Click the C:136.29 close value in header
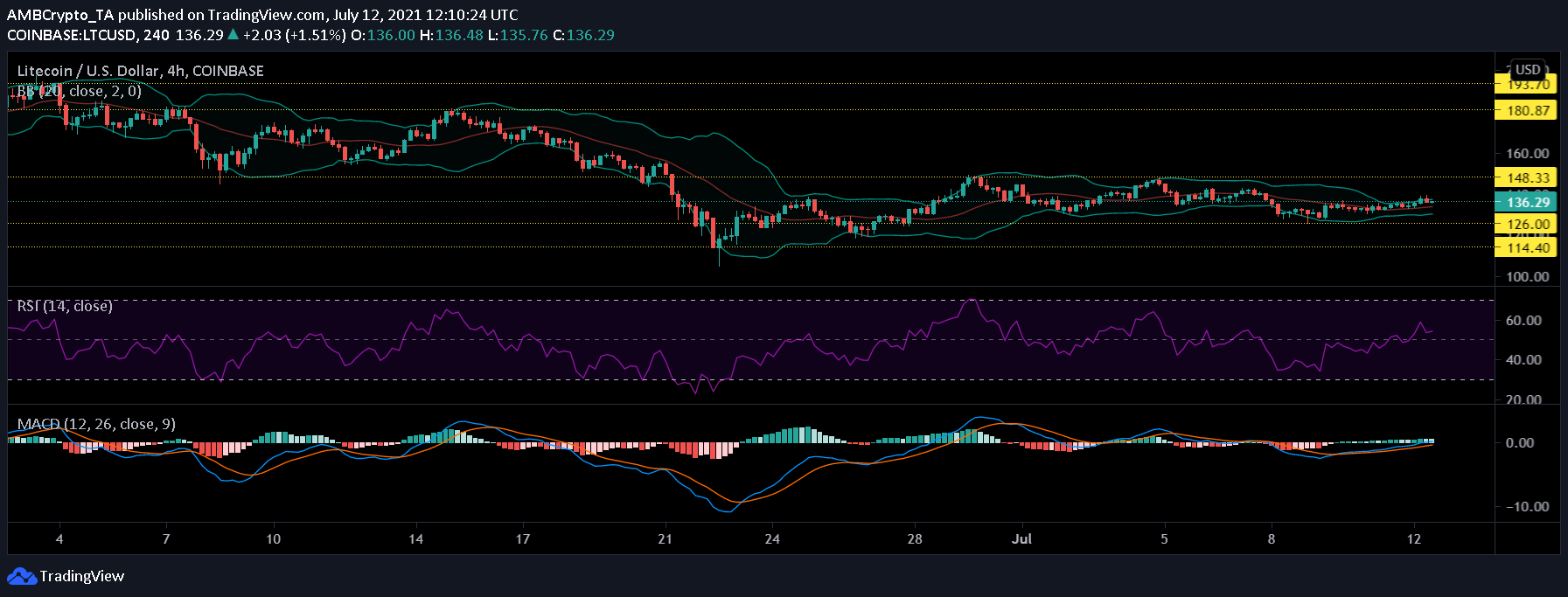 (x=584, y=35)
